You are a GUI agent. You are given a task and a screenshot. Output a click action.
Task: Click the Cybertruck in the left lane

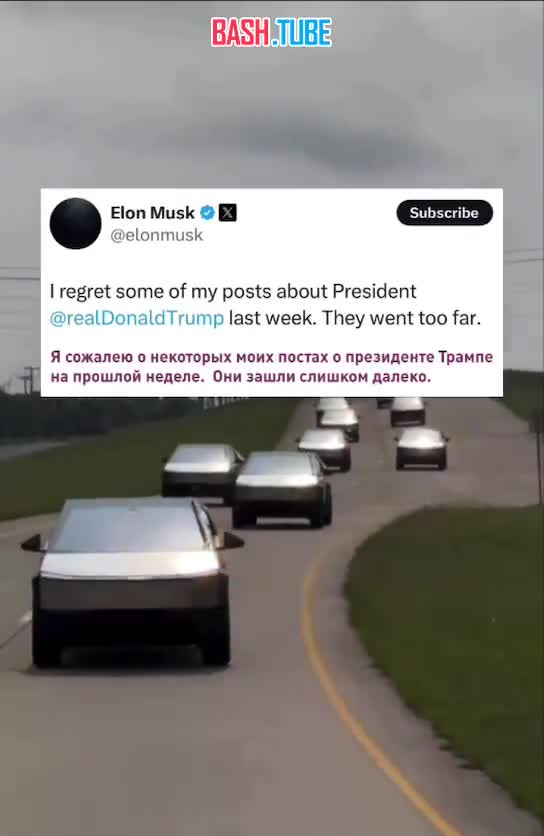point(201,472)
